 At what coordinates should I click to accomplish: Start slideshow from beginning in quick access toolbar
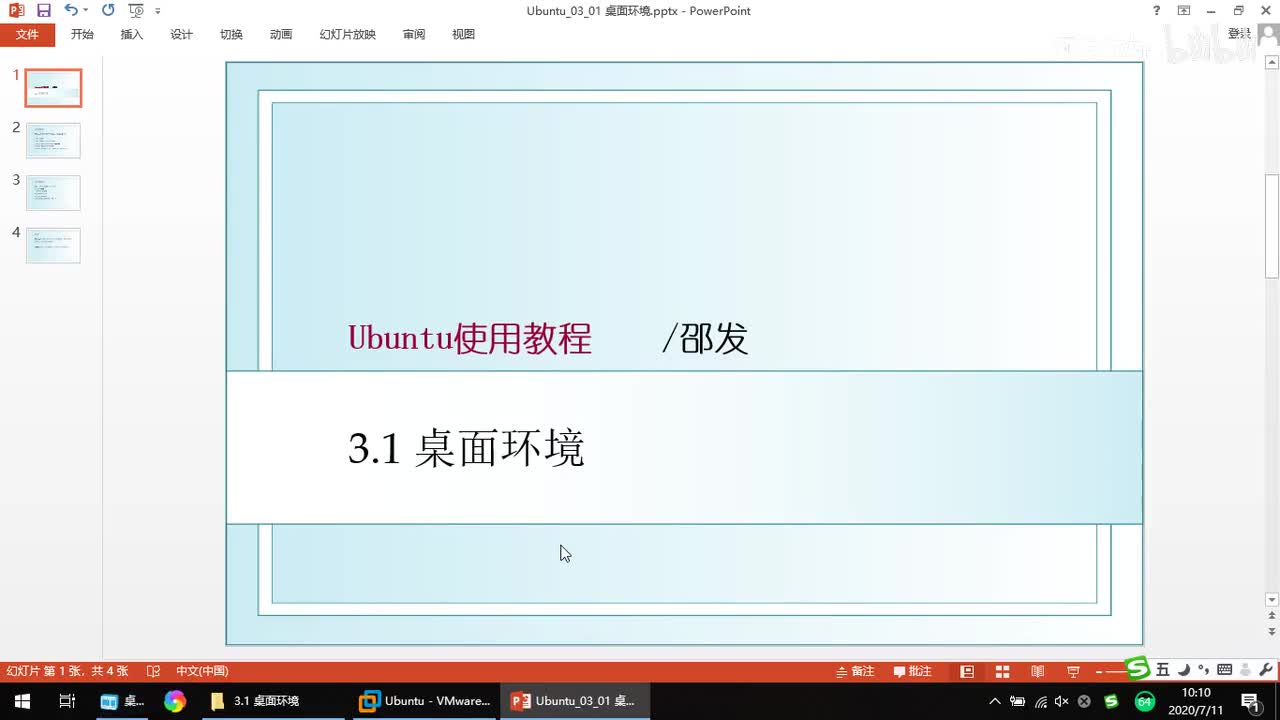136,10
